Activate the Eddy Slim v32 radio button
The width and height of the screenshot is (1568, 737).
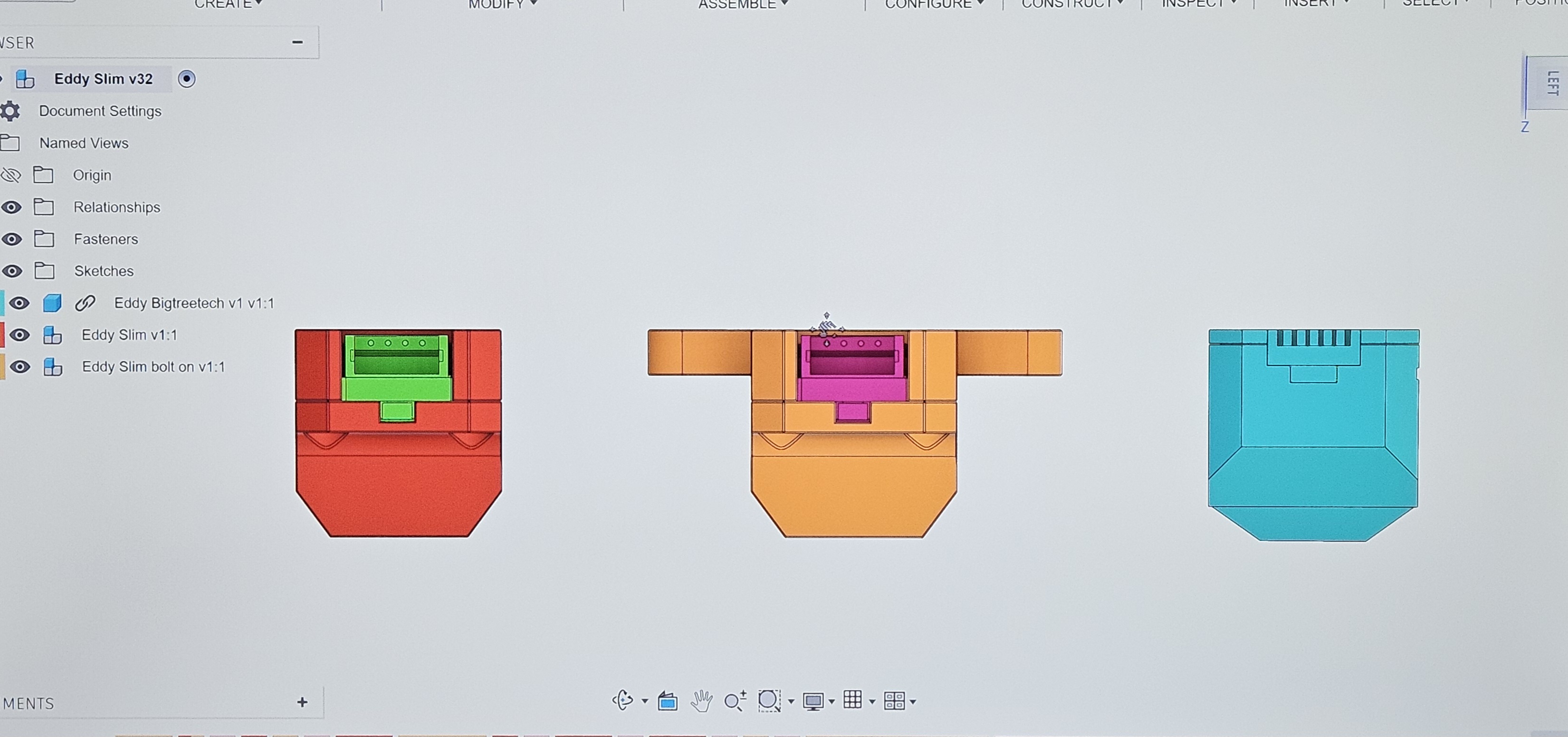[187, 79]
